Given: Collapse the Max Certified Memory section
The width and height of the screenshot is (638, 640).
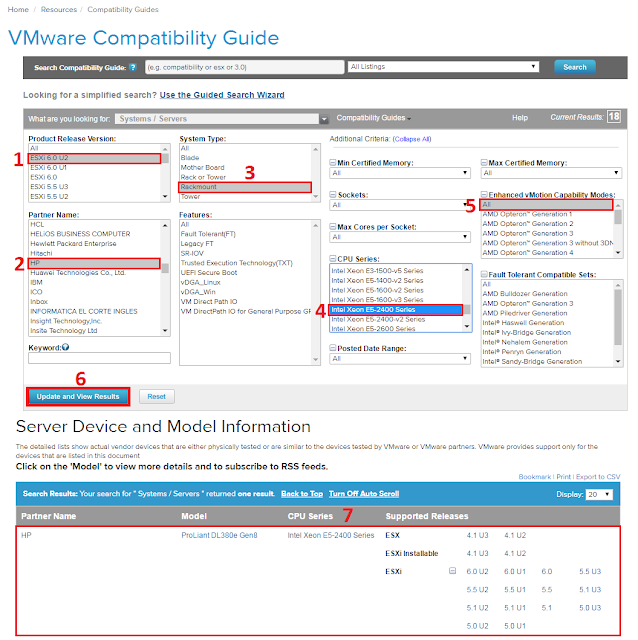Looking at the screenshot, I should coord(484,162).
